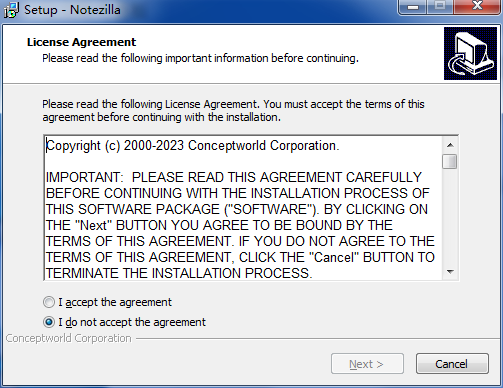Click the license scrollbar down arrow
The height and width of the screenshot is (388, 503).
(x=450, y=272)
